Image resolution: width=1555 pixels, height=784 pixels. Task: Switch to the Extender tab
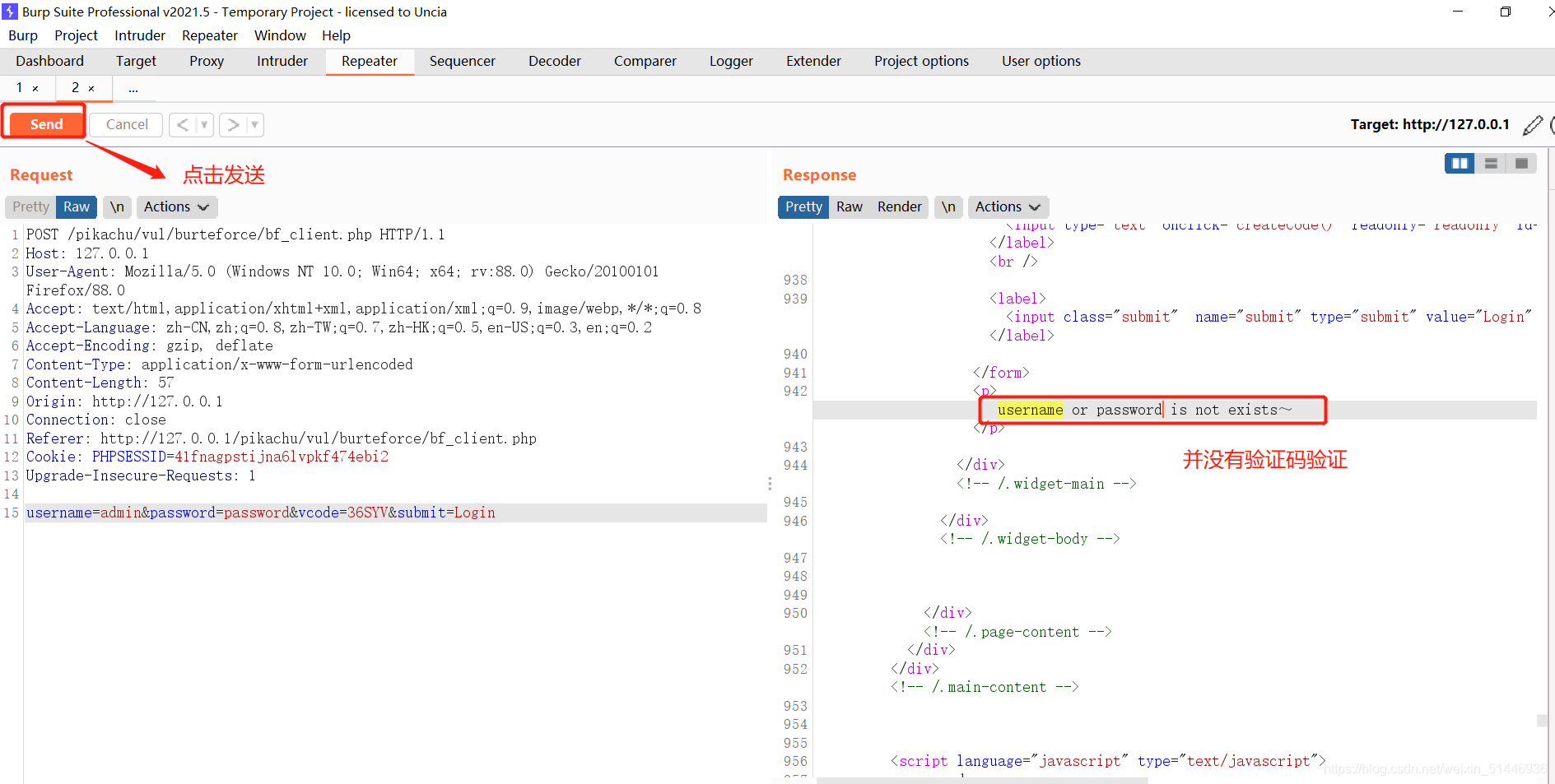click(813, 61)
